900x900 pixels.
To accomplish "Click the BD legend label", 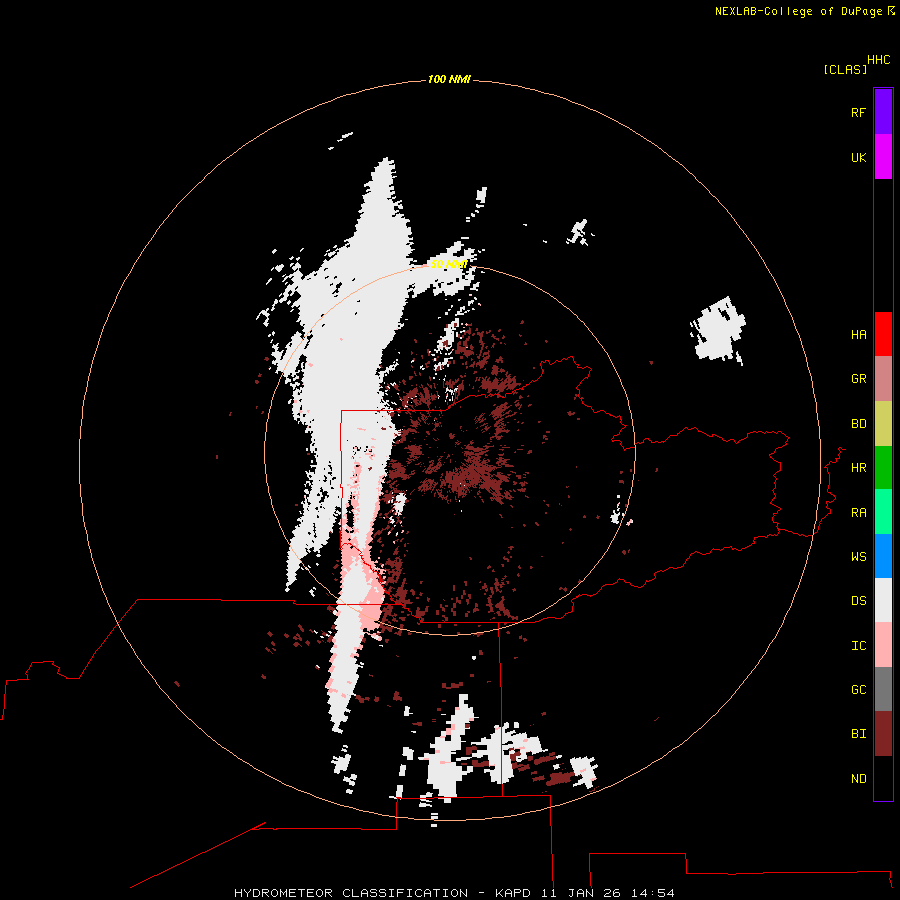I will coord(858,424).
